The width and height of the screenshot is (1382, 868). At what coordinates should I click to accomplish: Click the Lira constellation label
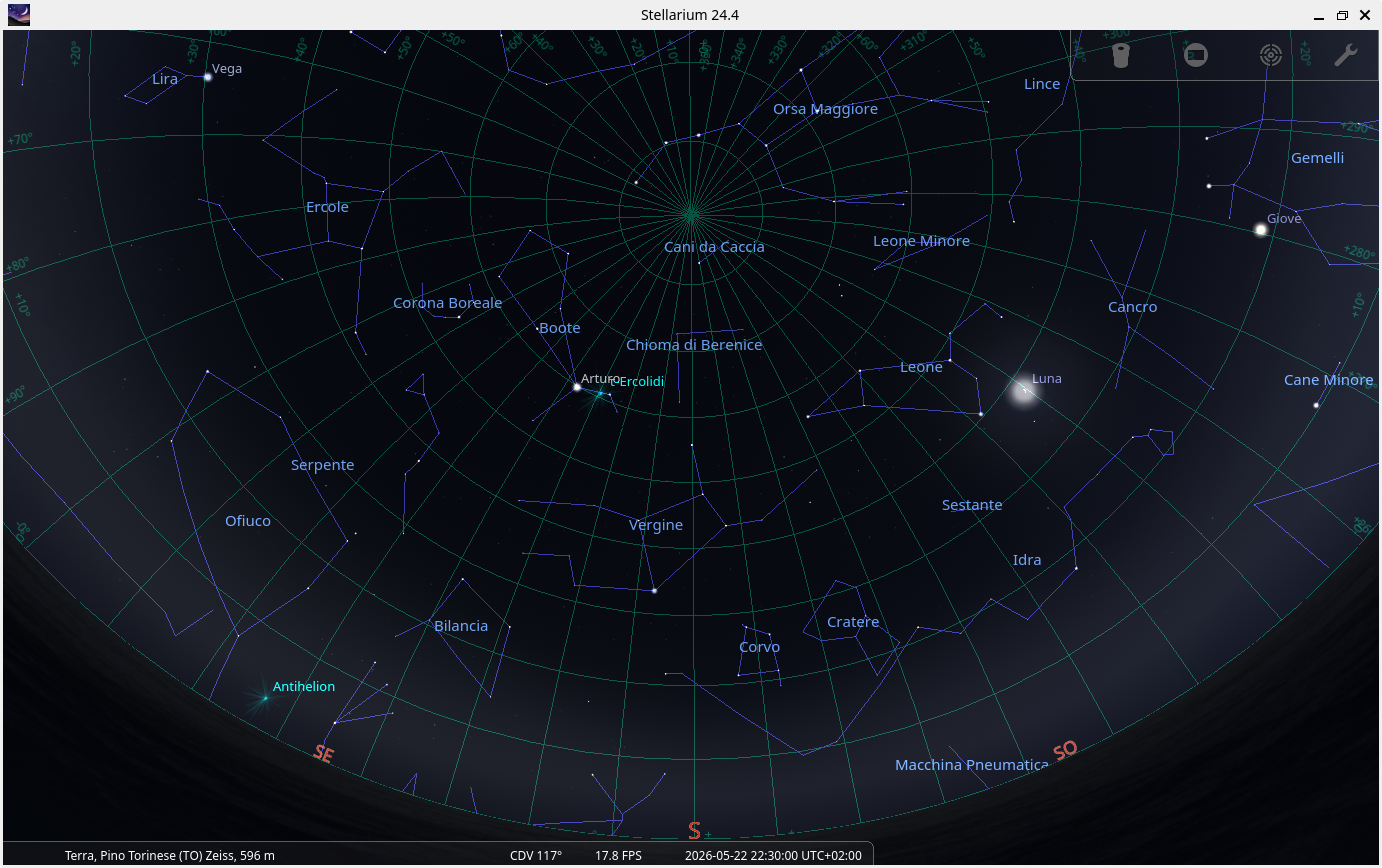165,79
